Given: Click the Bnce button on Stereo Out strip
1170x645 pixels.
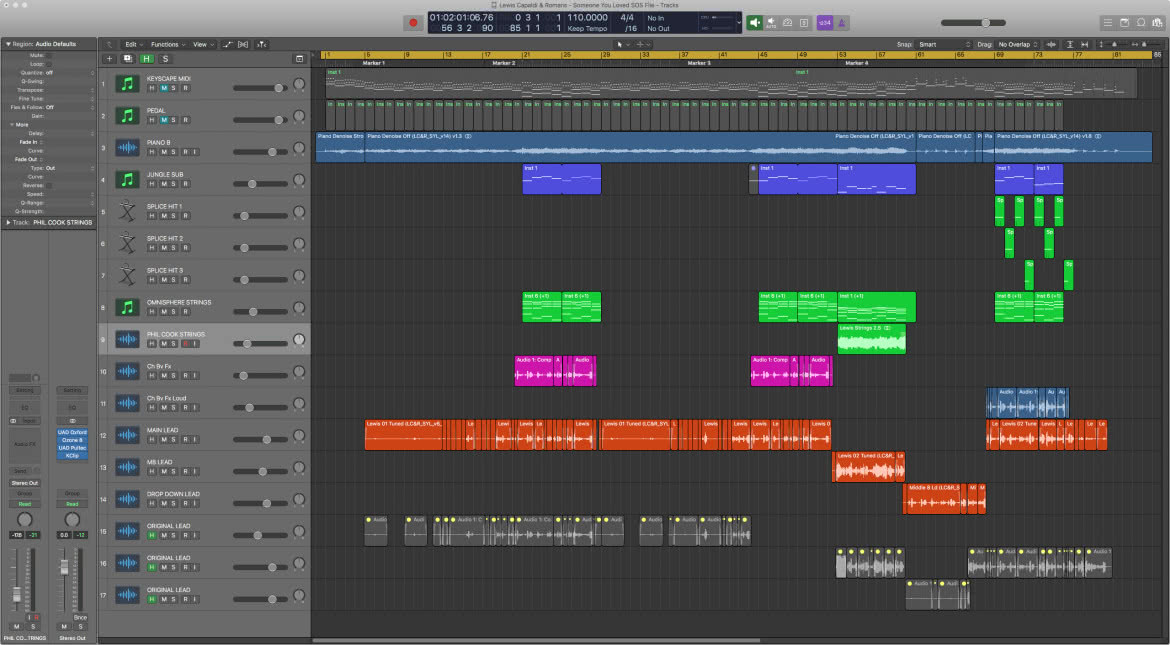Looking at the screenshot, I should (x=81, y=617).
